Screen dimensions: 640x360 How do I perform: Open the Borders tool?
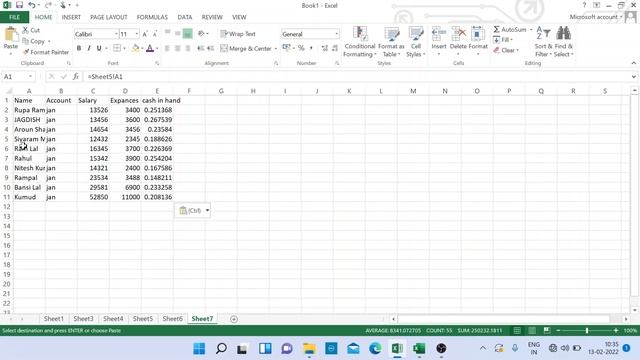[x=117, y=48]
